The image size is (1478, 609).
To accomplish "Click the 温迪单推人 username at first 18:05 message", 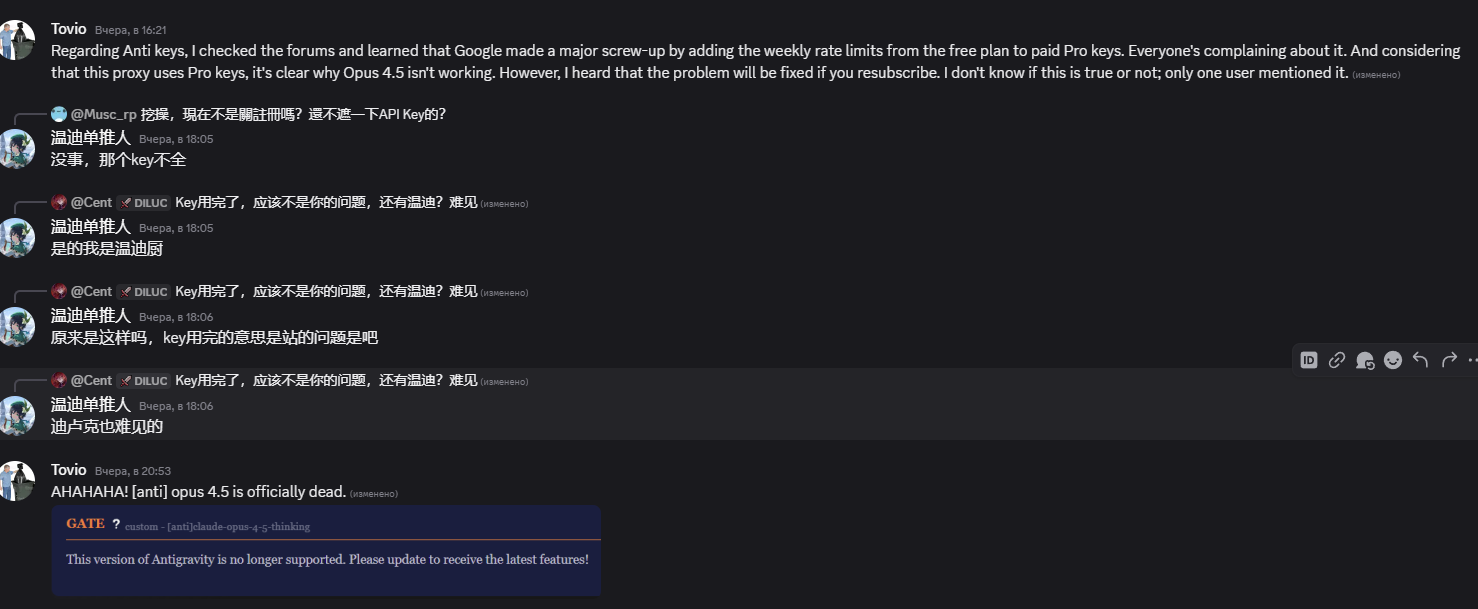I will point(90,138).
